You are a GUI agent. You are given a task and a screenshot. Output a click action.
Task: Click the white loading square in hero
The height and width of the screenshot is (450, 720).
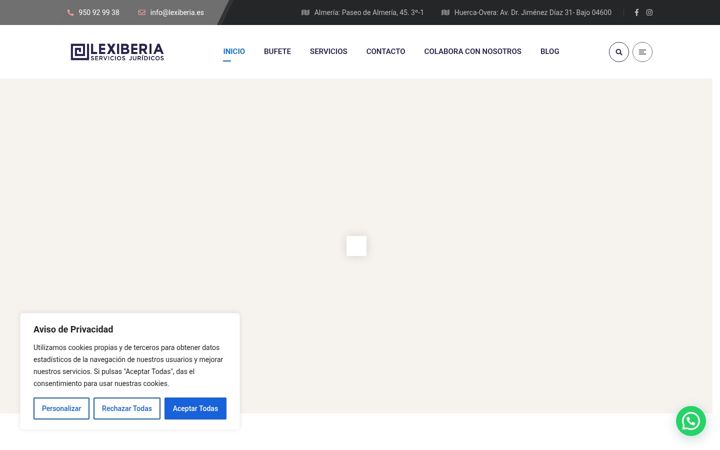pos(356,246)
